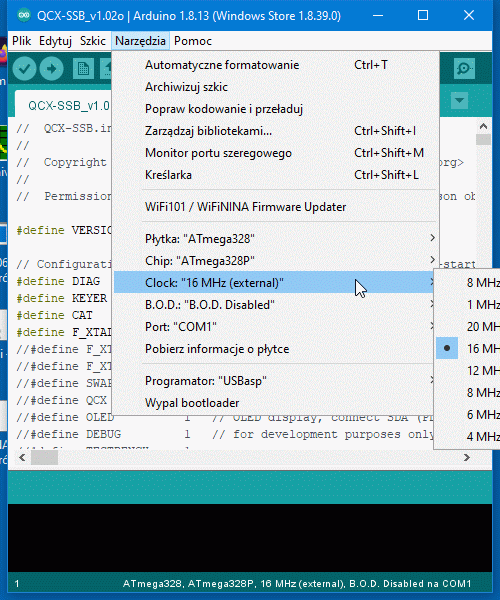Viewport: 500px width, 600px height.
Task: Click Pobierz informacje o płytce
Action: [x=276, y=349]
